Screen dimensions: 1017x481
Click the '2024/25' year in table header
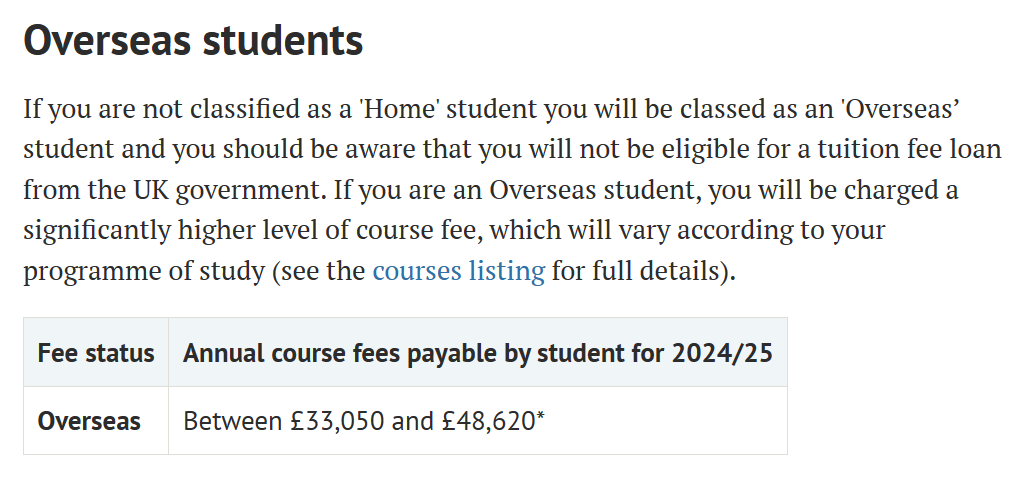pyautogui.click(x=722, y=353)
